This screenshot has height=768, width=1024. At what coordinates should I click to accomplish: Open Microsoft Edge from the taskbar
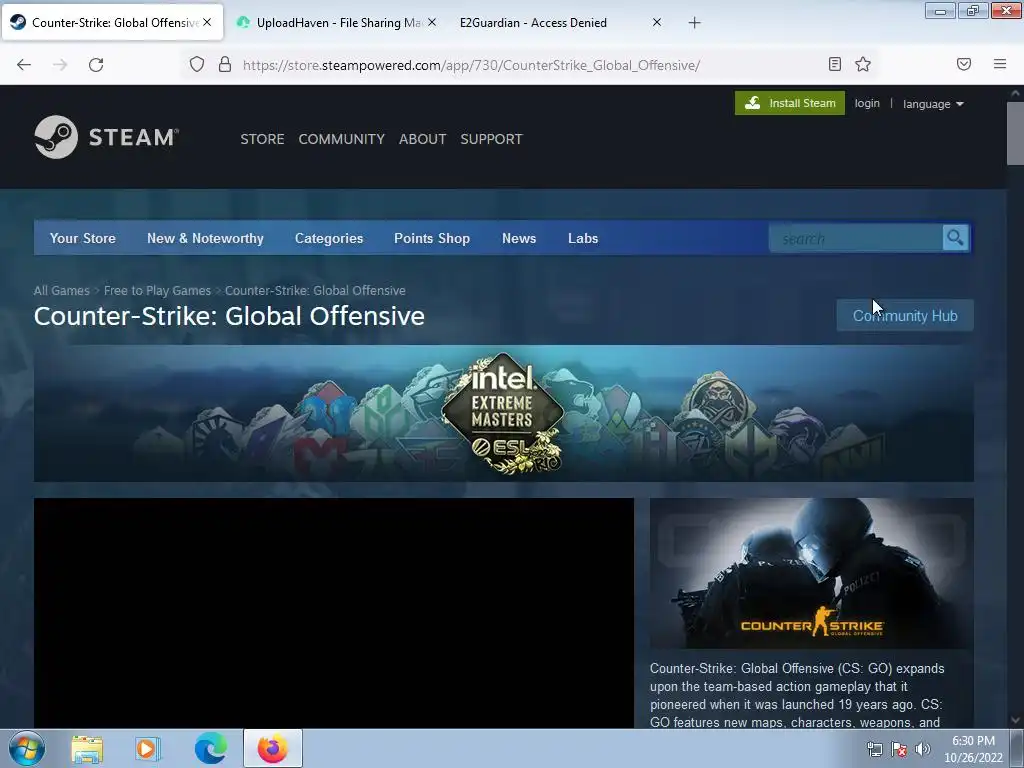[x=210, y=748]
